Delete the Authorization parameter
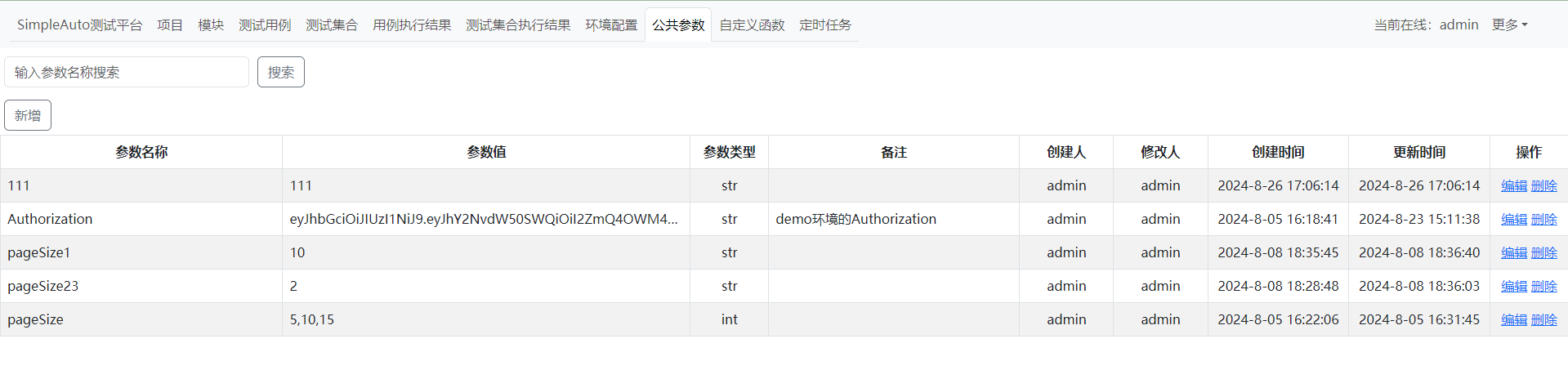1568x370 pixels. (x=1544, y=220)
